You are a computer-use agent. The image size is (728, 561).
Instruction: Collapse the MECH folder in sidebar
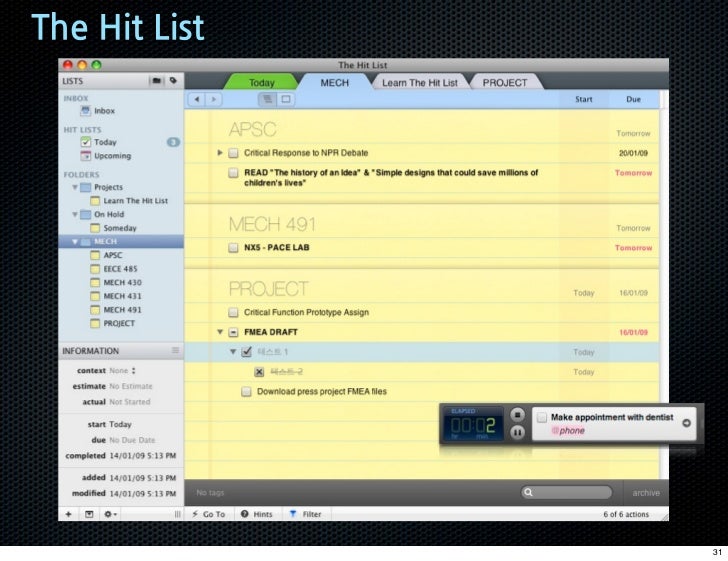pos(75,241)
